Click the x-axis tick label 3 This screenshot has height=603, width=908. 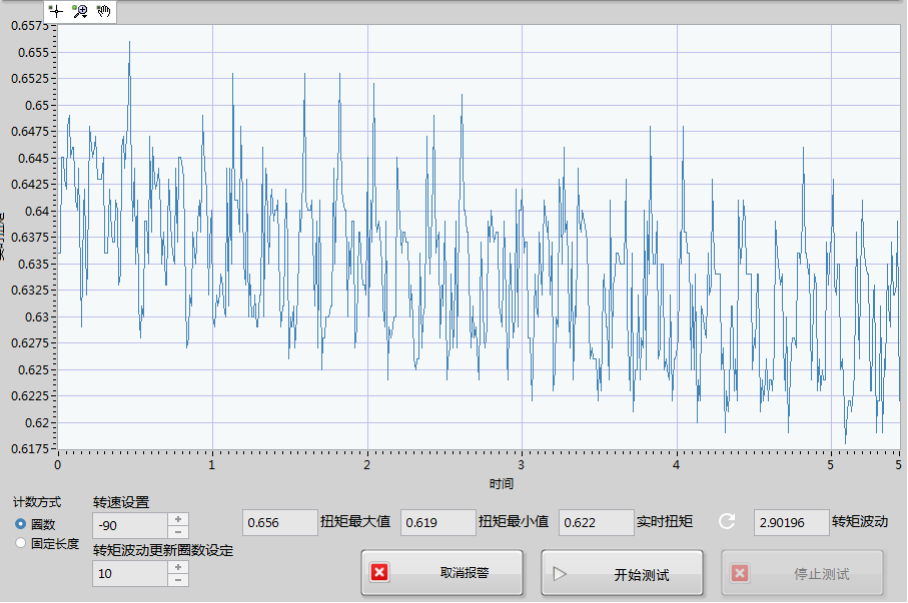click(x=521, y=465)
